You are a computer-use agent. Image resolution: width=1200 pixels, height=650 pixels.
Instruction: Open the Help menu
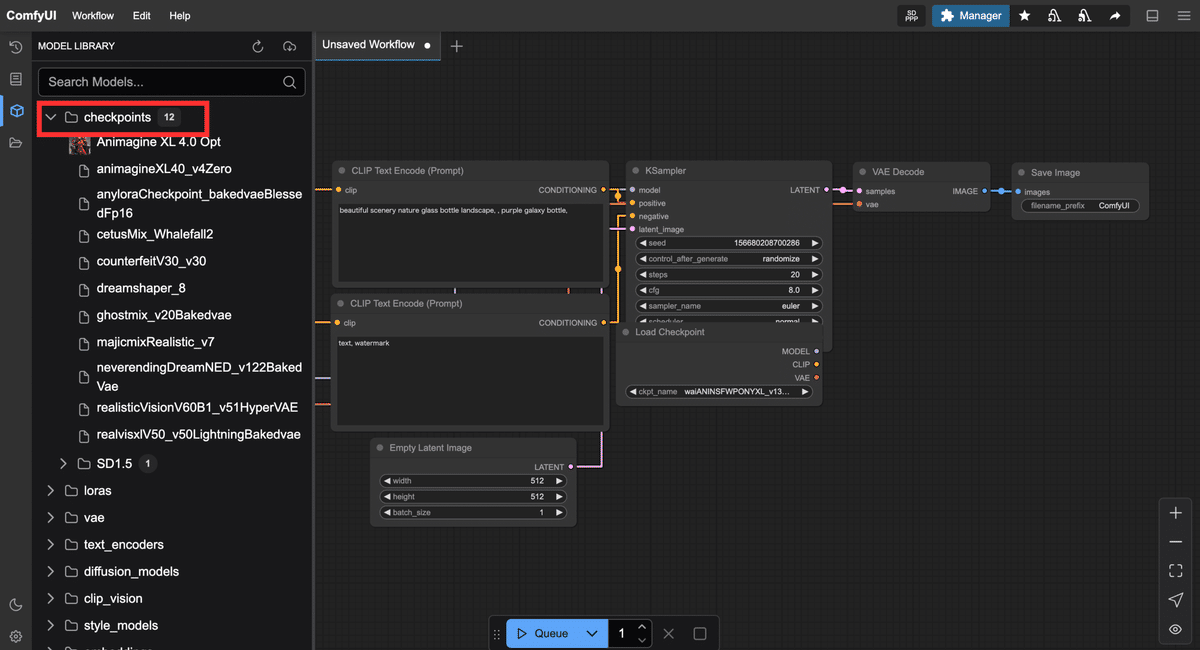[x=180, y=16]
